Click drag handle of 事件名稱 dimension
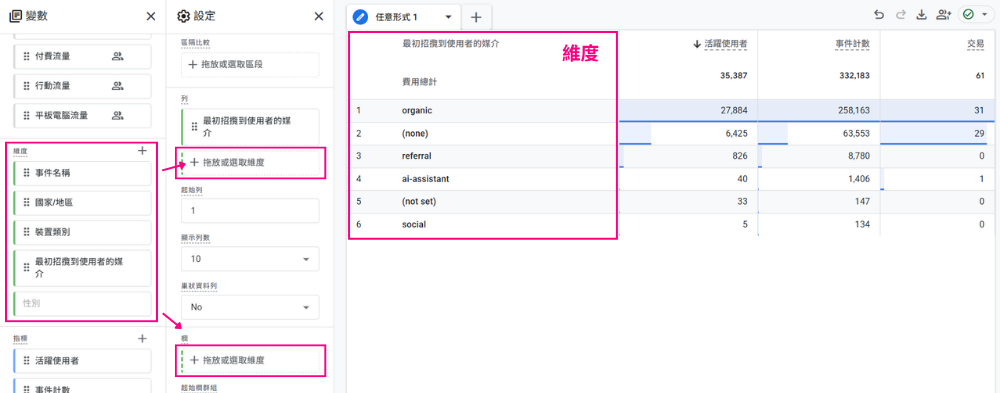The image size is (1000, 393). 26,173
